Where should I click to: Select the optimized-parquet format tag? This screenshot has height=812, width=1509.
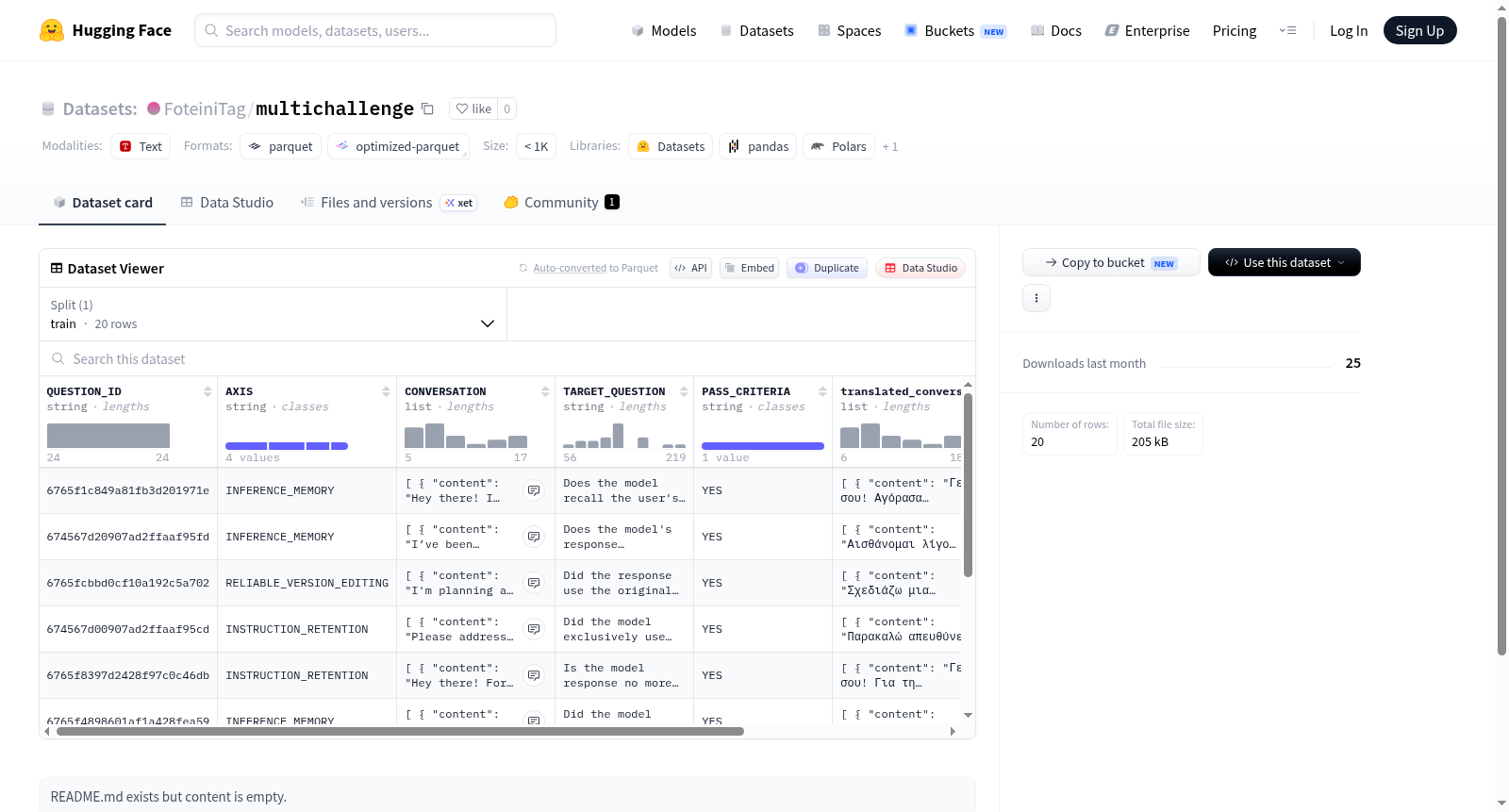[398, 146]
